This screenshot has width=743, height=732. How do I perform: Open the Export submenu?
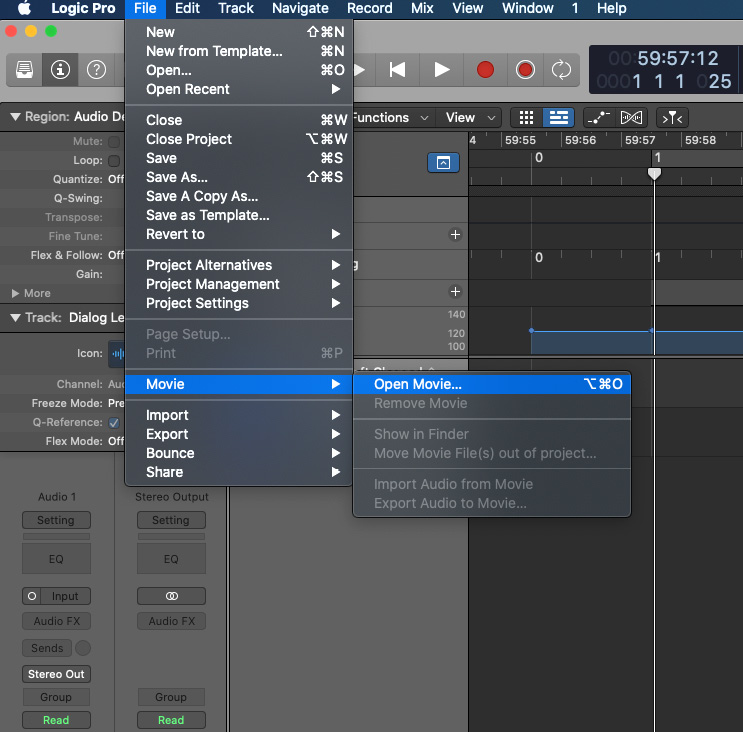coord(239,434)
